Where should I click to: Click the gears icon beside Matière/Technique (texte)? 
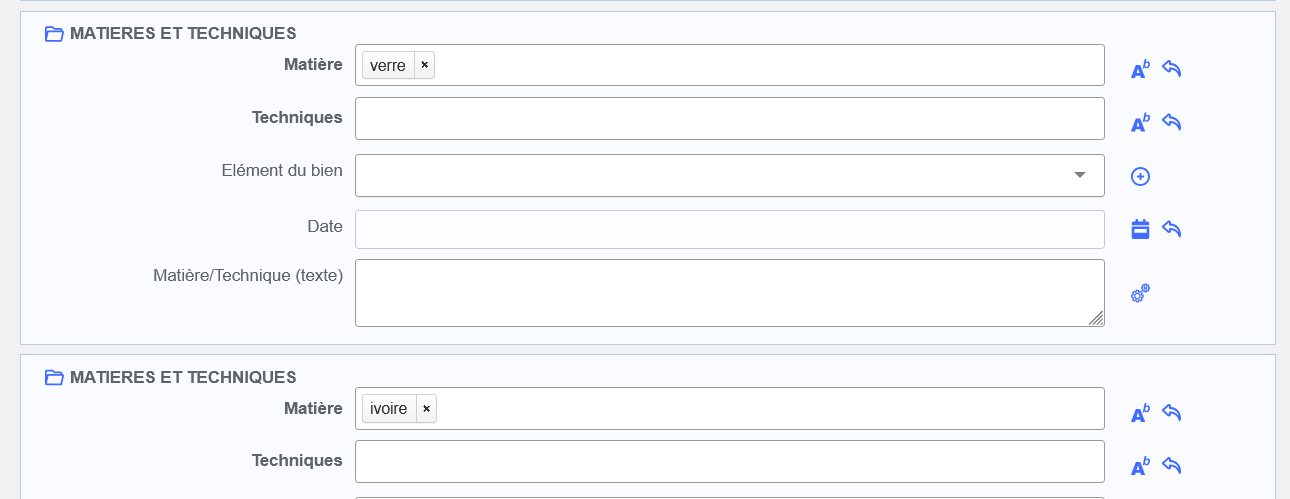pos(1140,293)
